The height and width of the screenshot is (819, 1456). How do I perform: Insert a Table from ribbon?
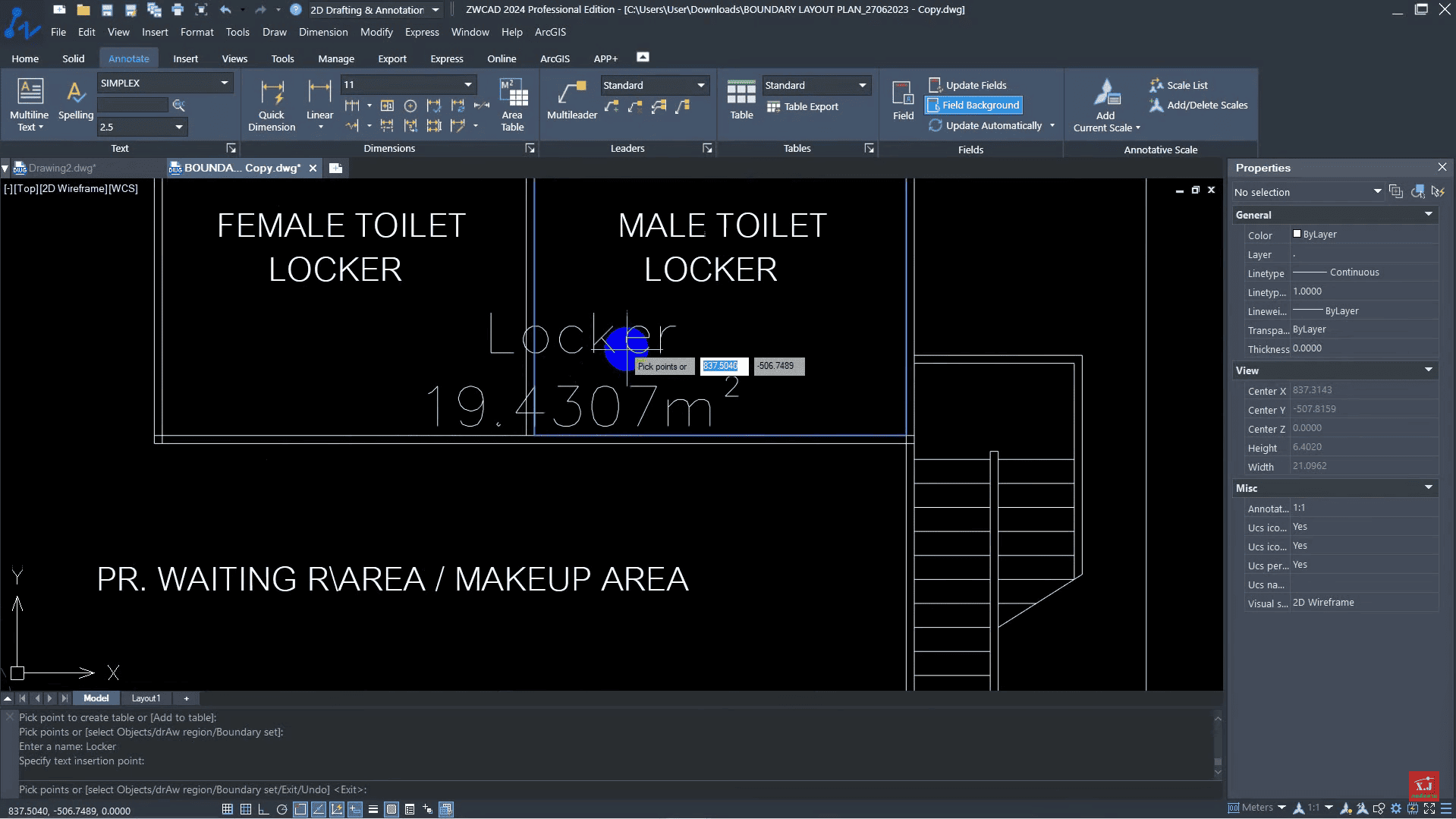tap(741, 100)
